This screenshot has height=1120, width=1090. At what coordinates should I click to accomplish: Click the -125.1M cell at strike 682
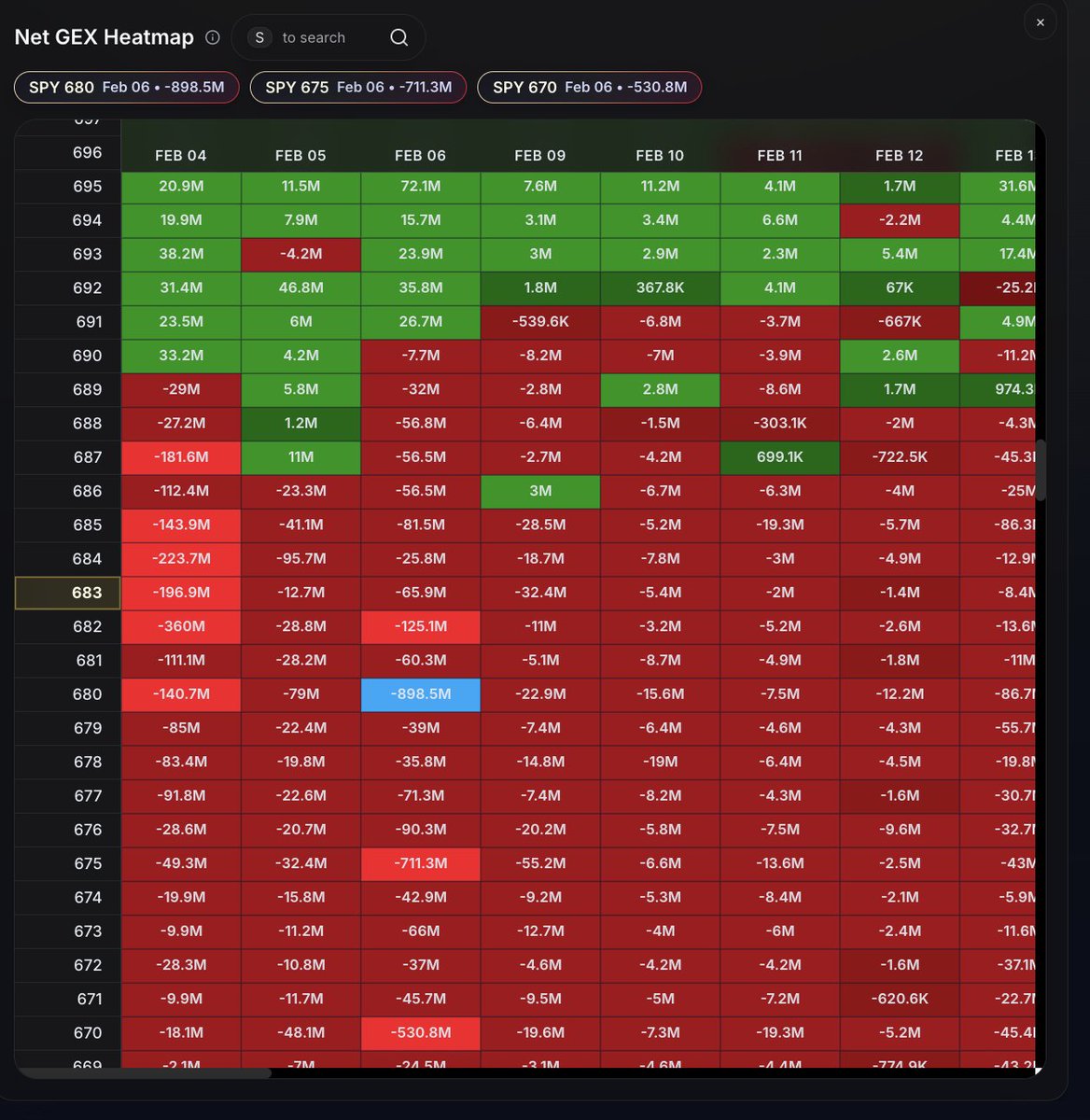click(x=421, y=626)
